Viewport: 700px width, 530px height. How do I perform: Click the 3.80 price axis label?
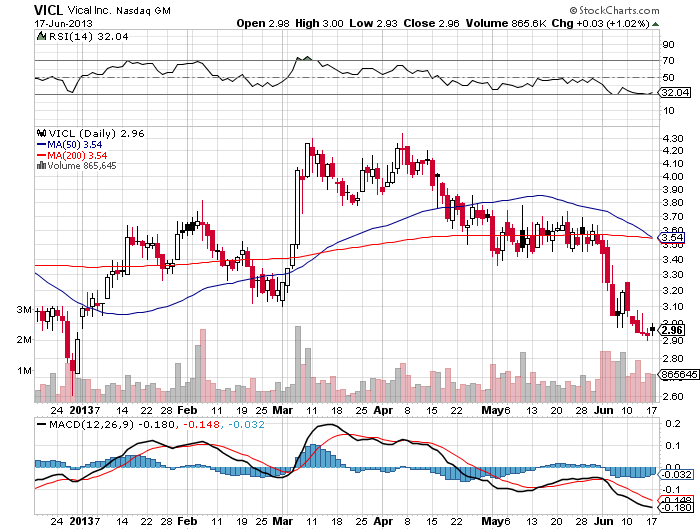pos(673,203)
